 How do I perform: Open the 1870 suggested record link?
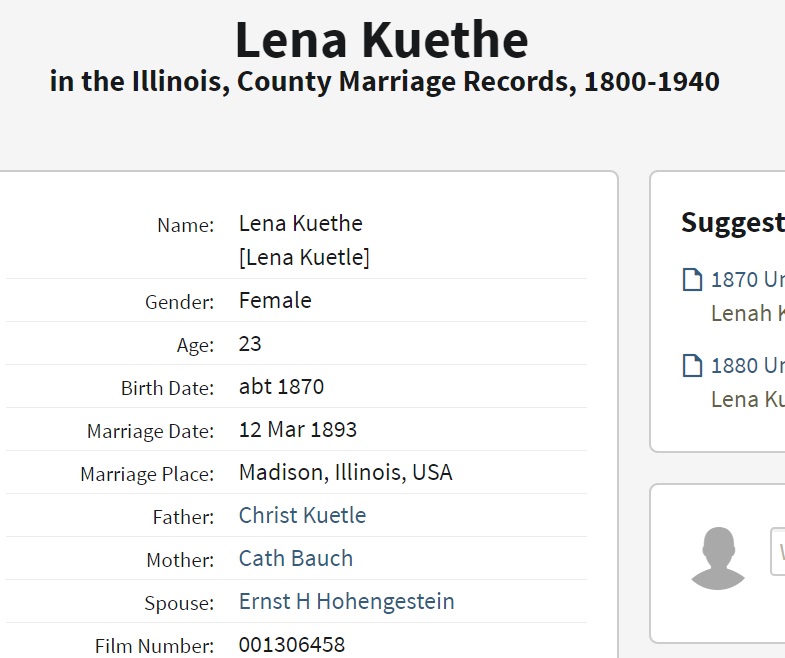pyautogui.click(x=748, y=280)
